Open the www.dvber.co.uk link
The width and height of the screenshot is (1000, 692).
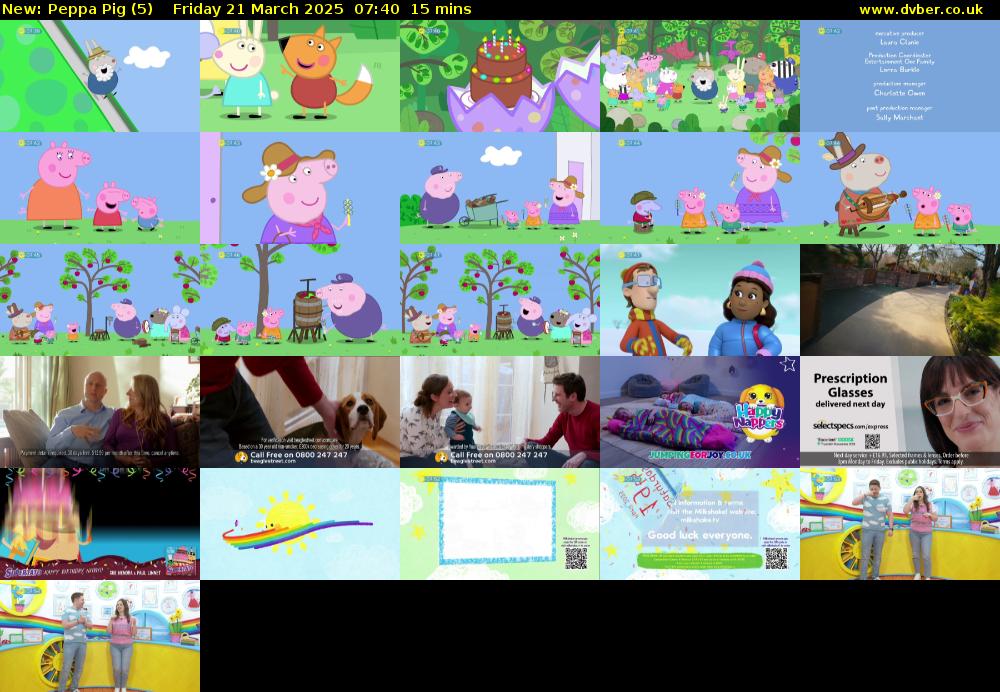coord(921,10)
